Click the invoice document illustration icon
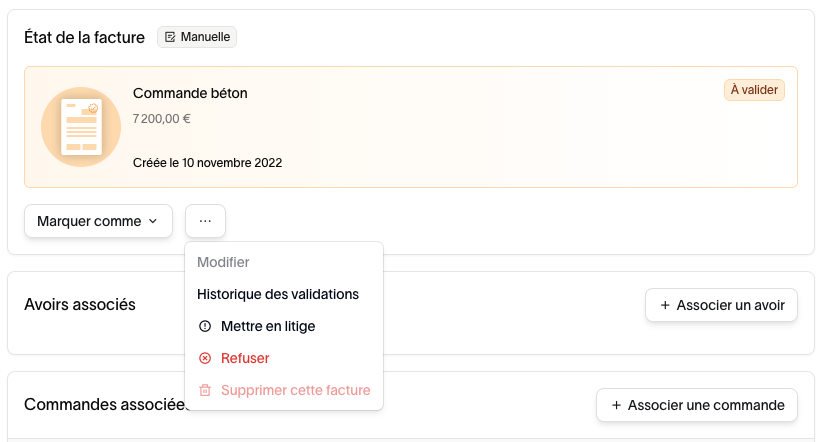 pos(81,127)
